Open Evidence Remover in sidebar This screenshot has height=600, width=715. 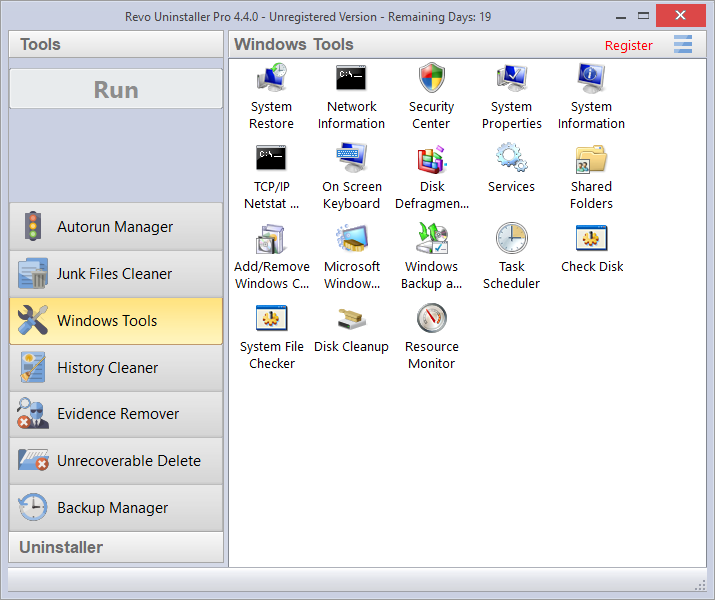point(116,414)
